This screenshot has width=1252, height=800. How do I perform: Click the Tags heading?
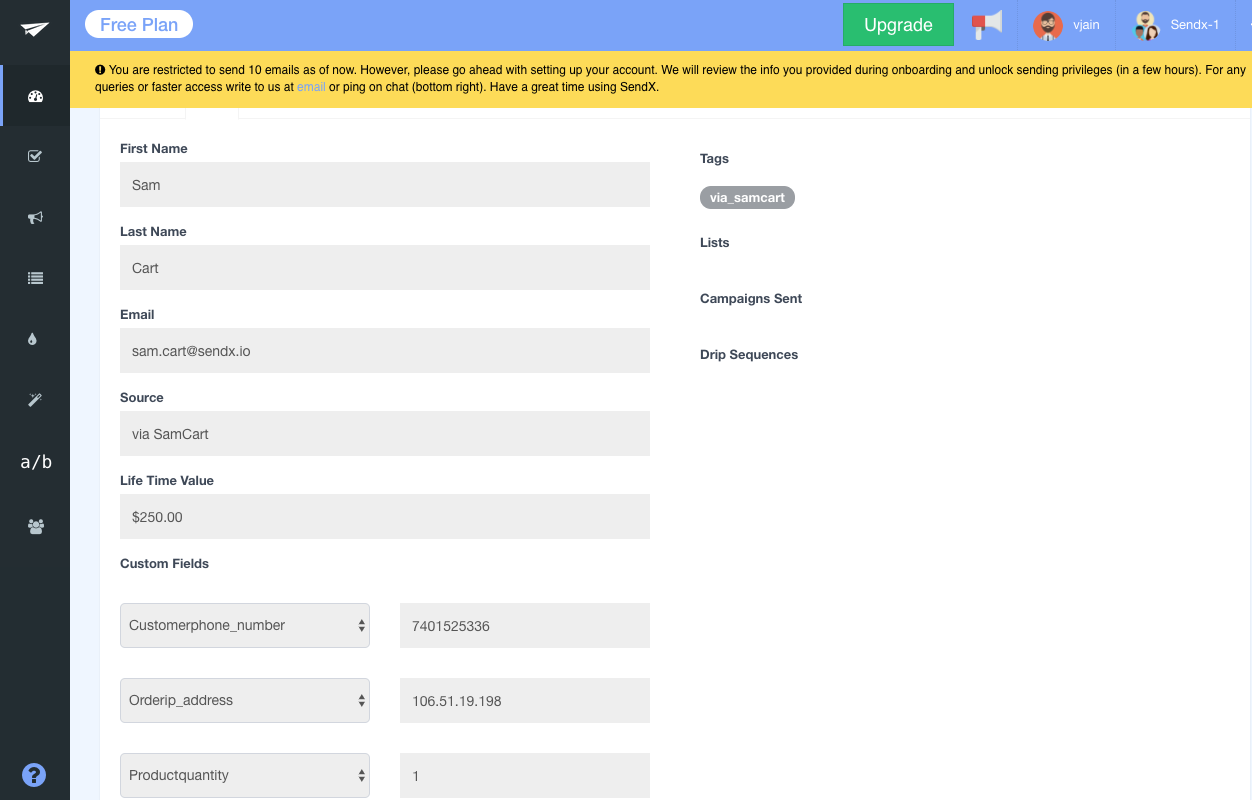(714, 159)
